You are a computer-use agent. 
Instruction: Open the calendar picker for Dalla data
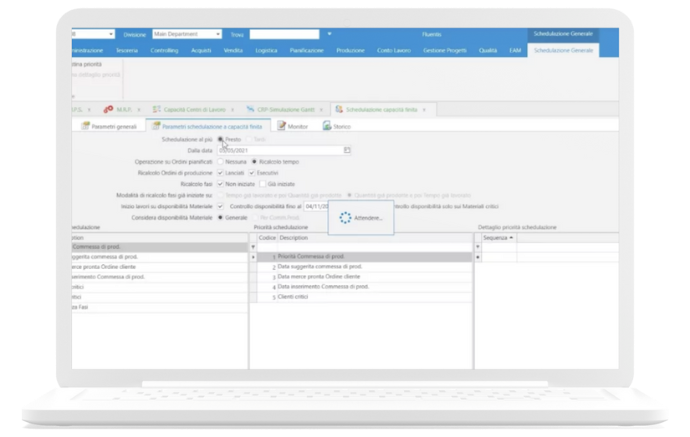(x=347, y=150)
